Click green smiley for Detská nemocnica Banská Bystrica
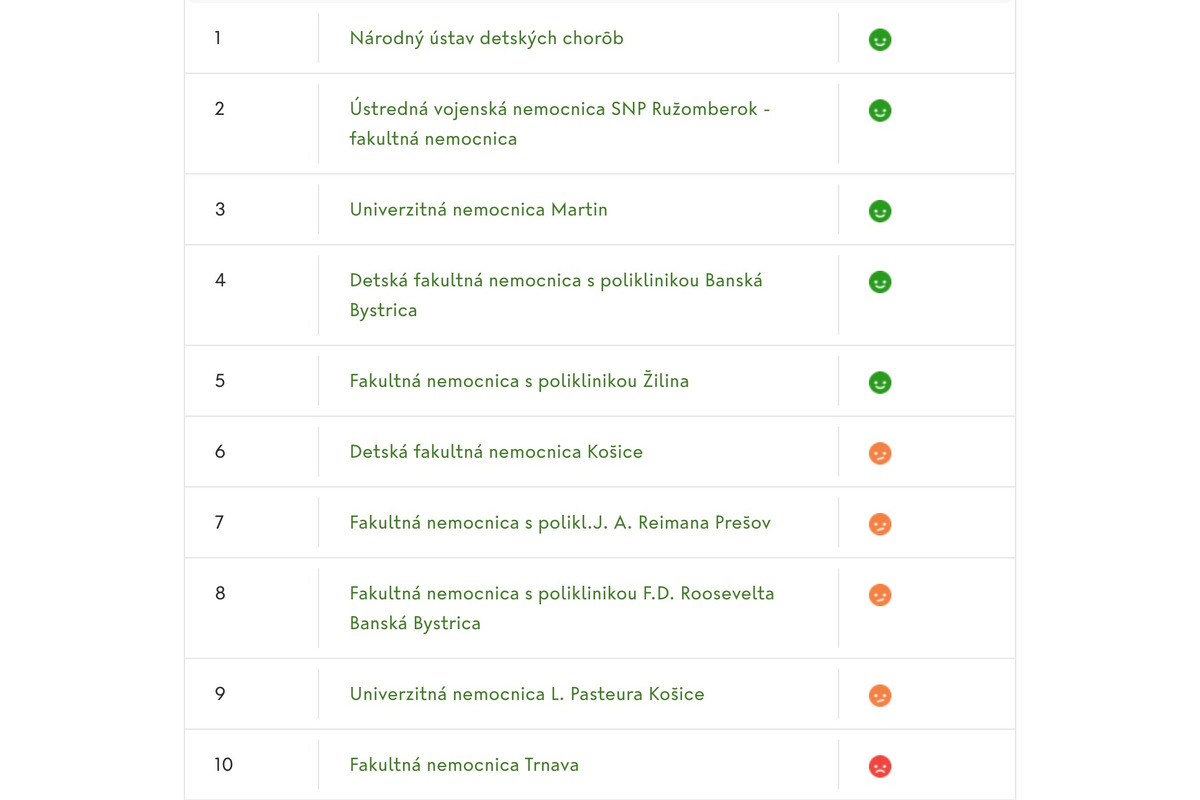 (880, 282)
